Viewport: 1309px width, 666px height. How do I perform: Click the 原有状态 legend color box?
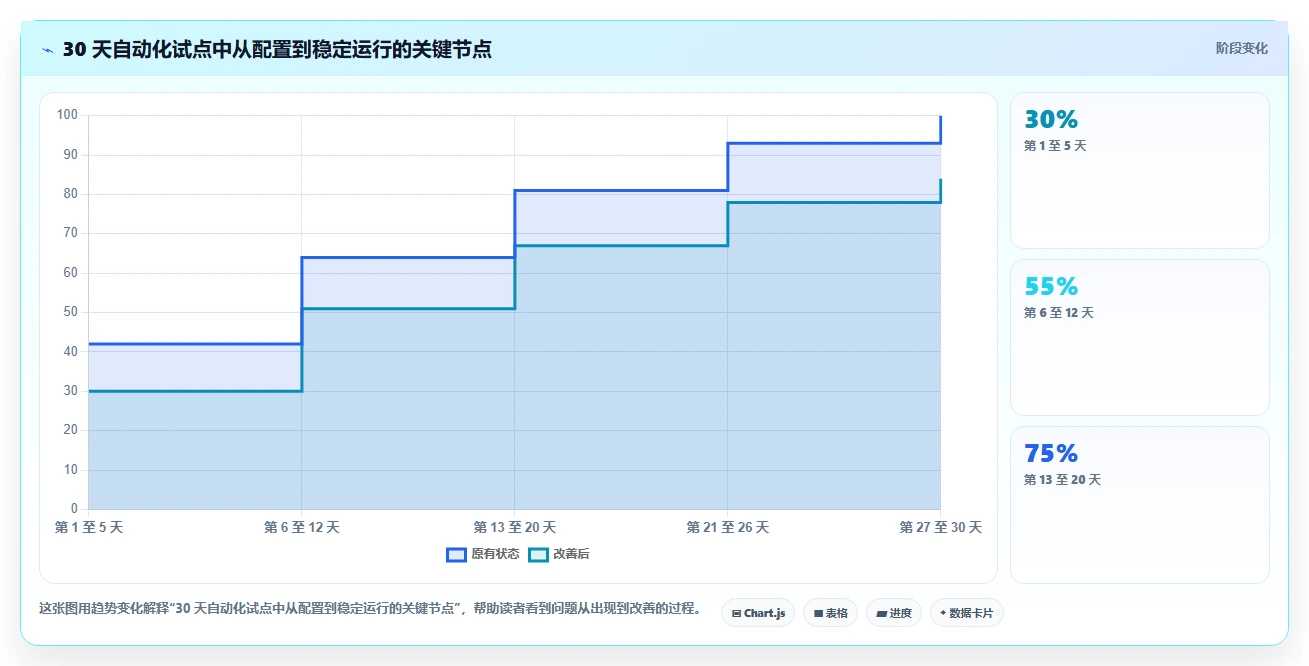456,554
